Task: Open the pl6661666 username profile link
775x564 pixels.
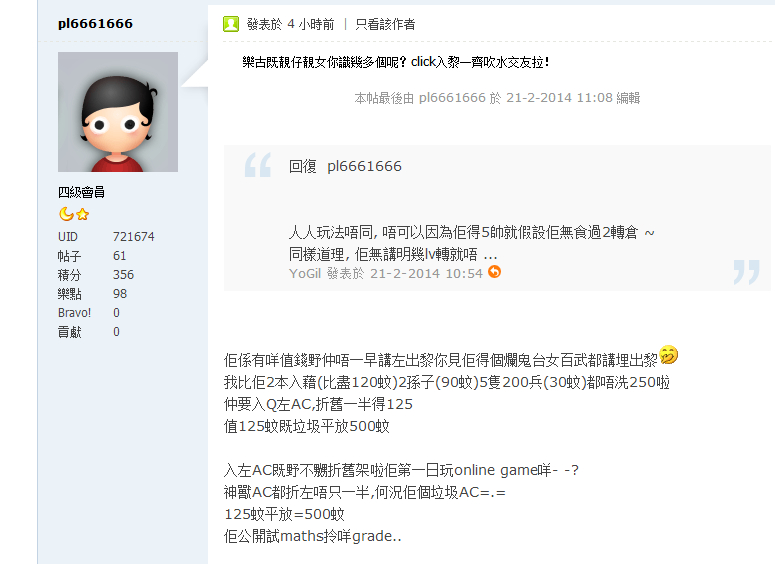Action: [x=95, y=23]
